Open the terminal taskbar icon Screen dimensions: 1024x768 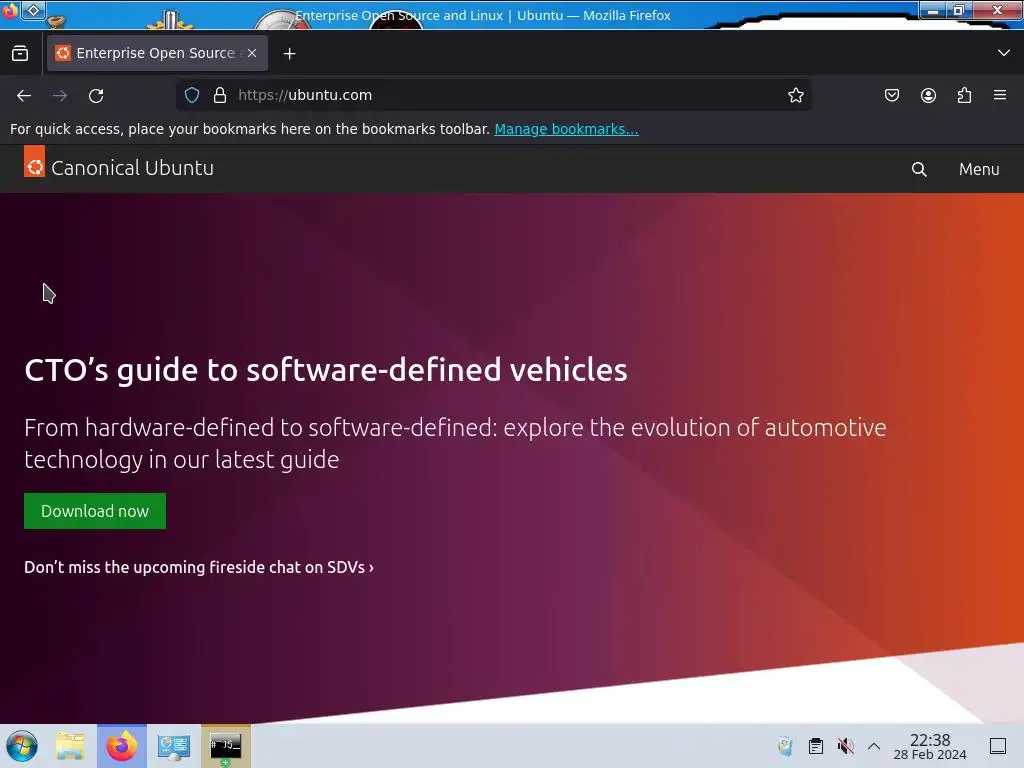225,746
